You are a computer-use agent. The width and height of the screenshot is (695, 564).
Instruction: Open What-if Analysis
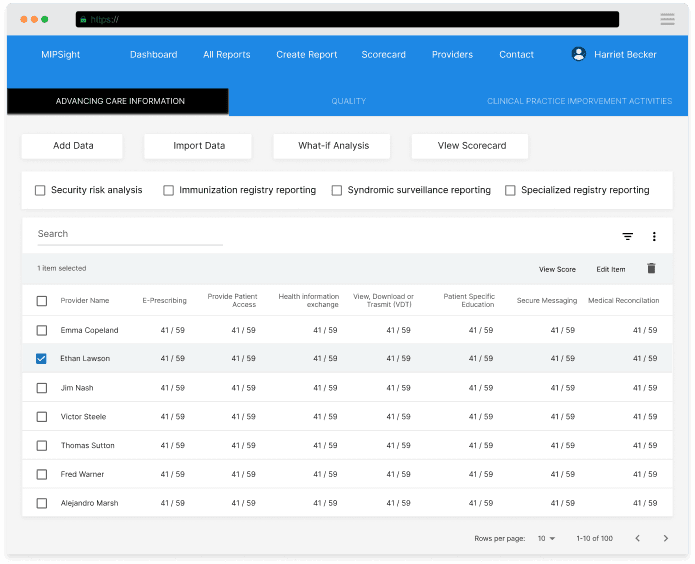[332, 146]
